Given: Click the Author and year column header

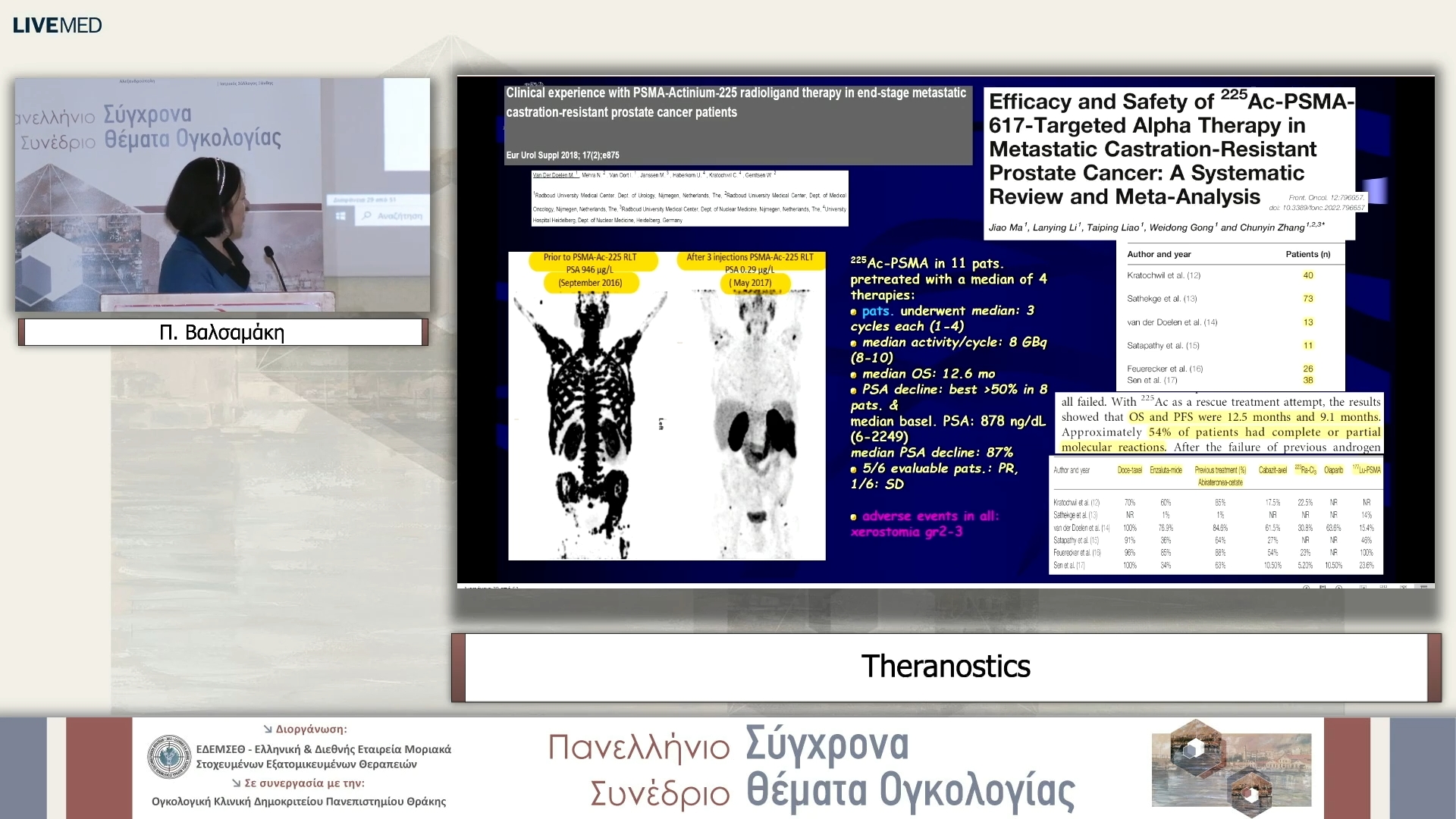Looking at the screenshot, I should click(x=1159, y=254).
